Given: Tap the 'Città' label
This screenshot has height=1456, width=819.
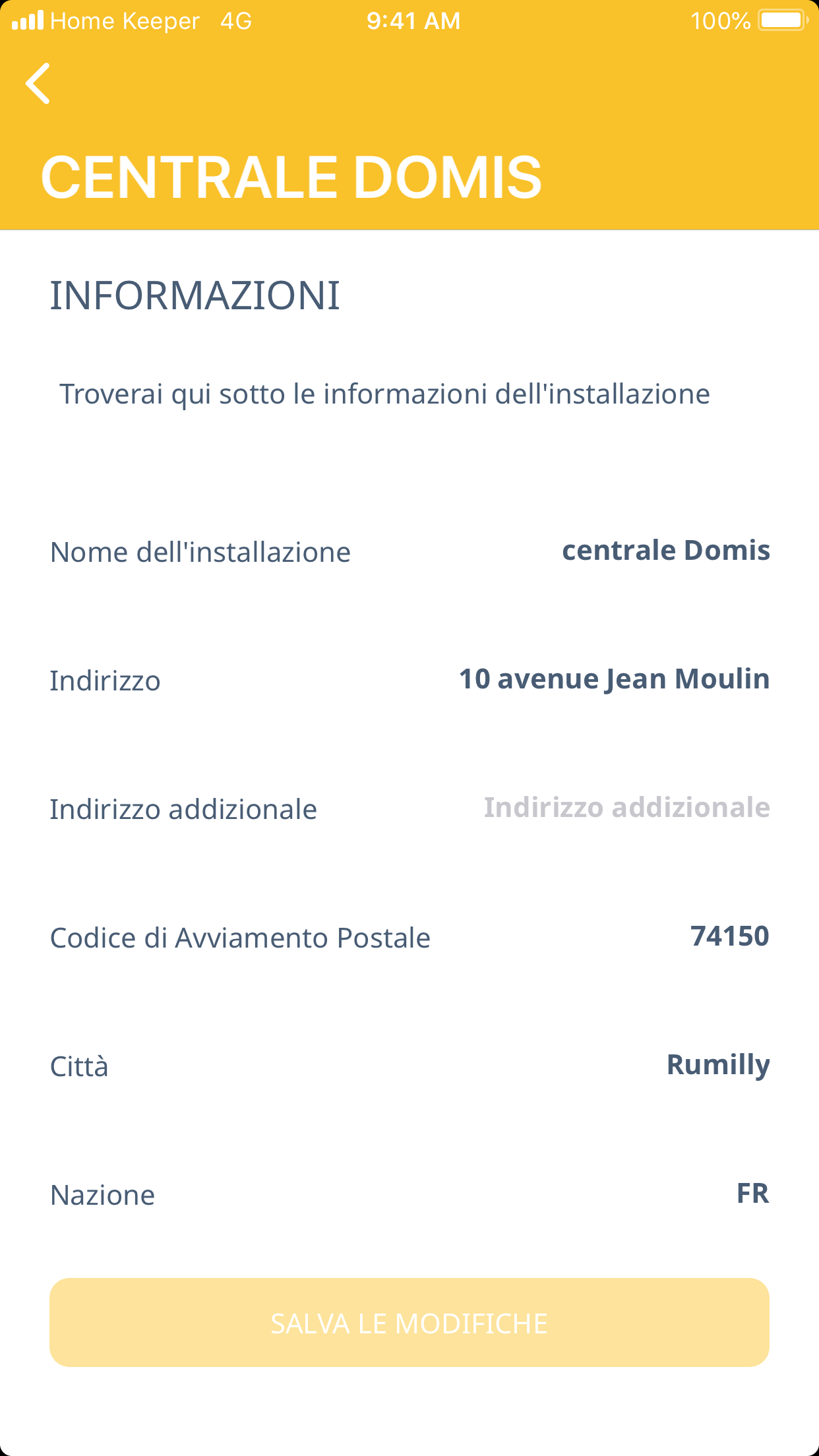Looking at the screenshot, I should [x=79, y=1067].
